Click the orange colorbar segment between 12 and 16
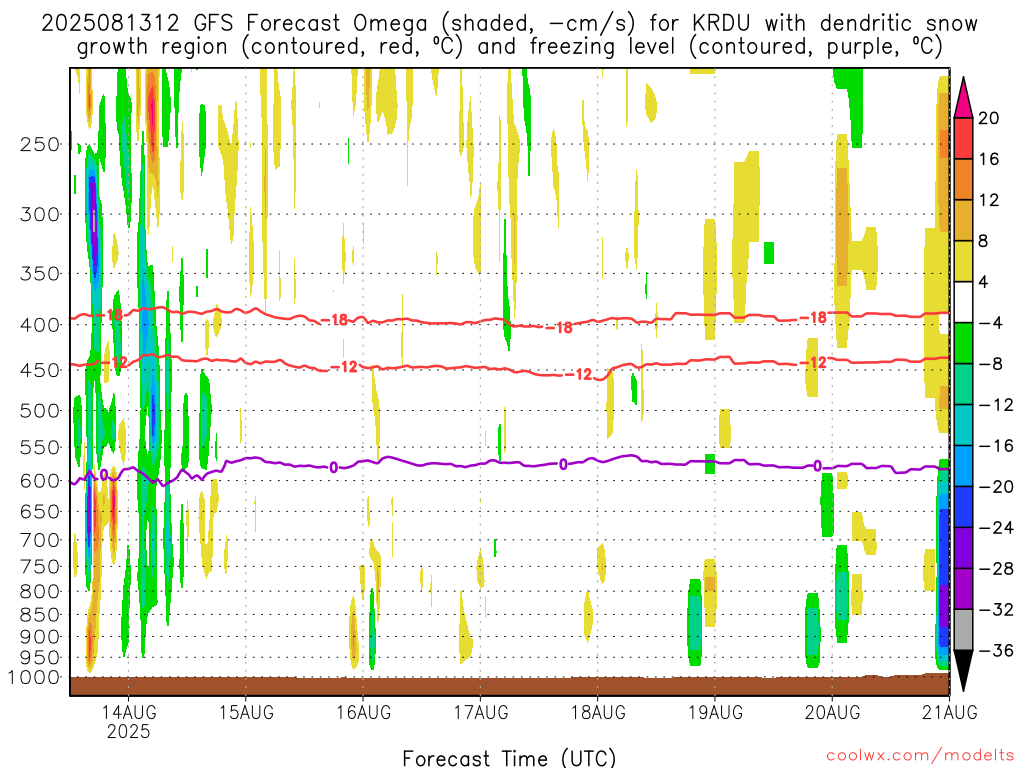The width and height of the screenshot is (1024, 768). [963, 180]
